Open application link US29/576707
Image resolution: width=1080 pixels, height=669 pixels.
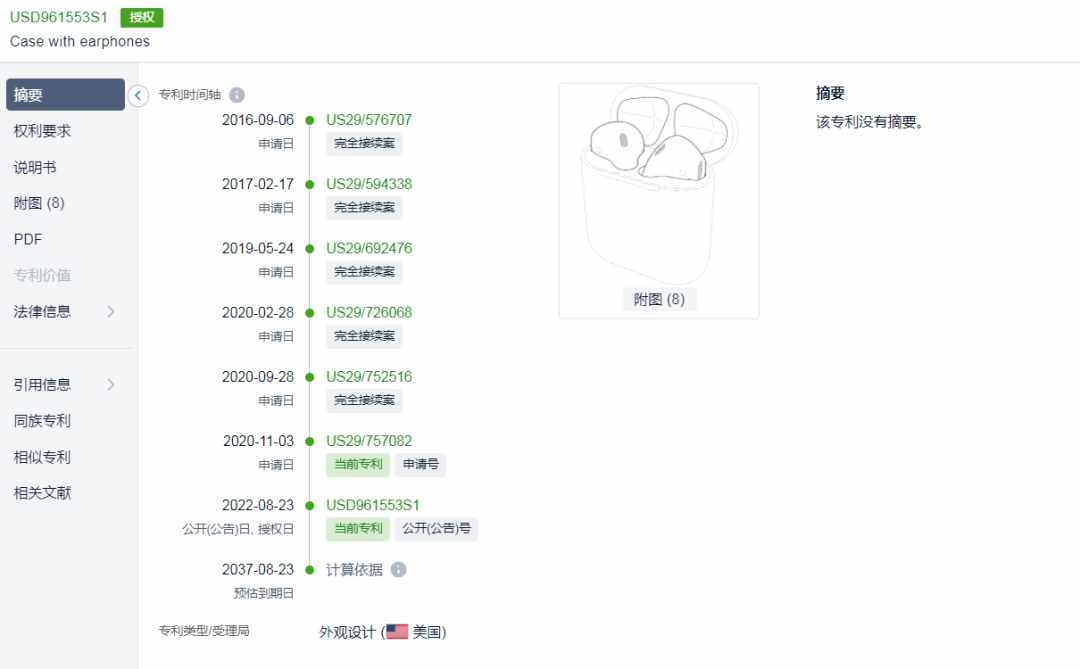tap(368, 120)
